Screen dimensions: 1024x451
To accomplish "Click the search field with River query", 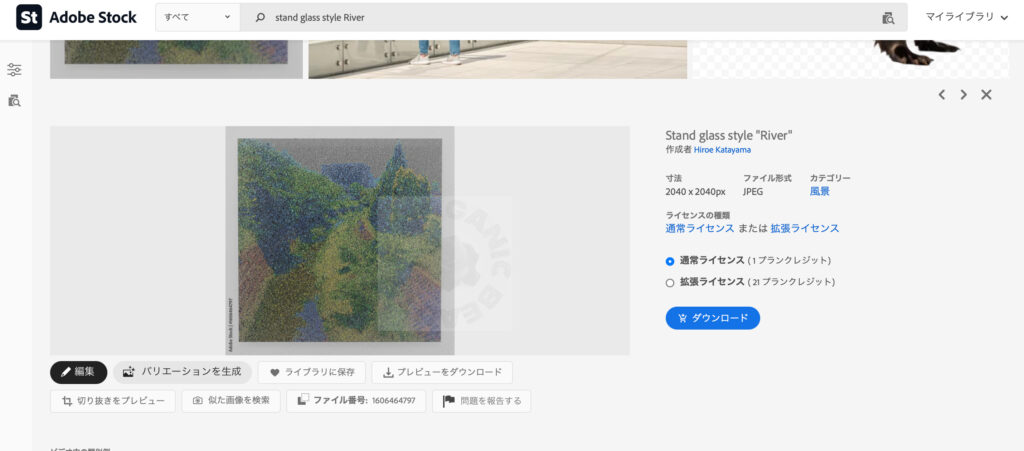I will pos(560,18).
